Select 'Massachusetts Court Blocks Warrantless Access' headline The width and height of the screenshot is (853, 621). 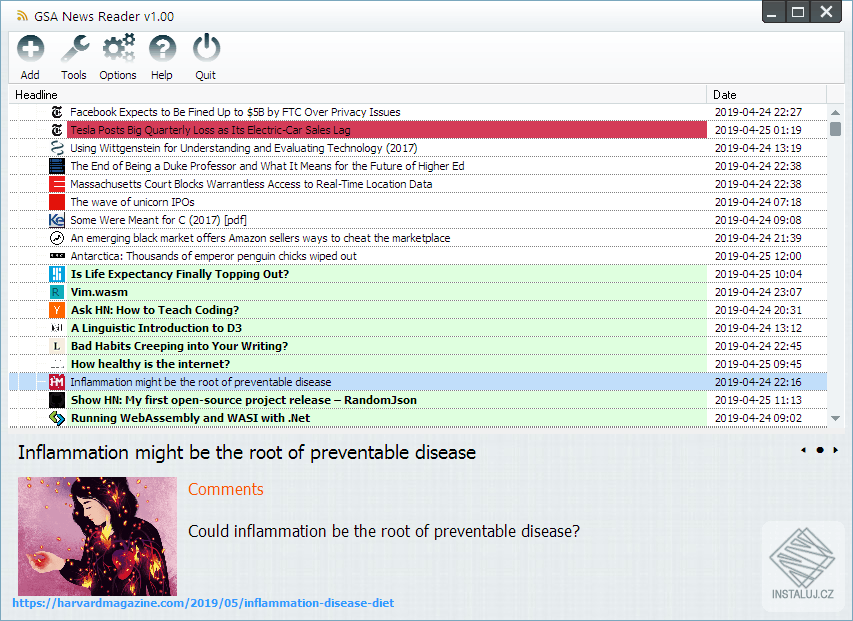tap(251, 184)
